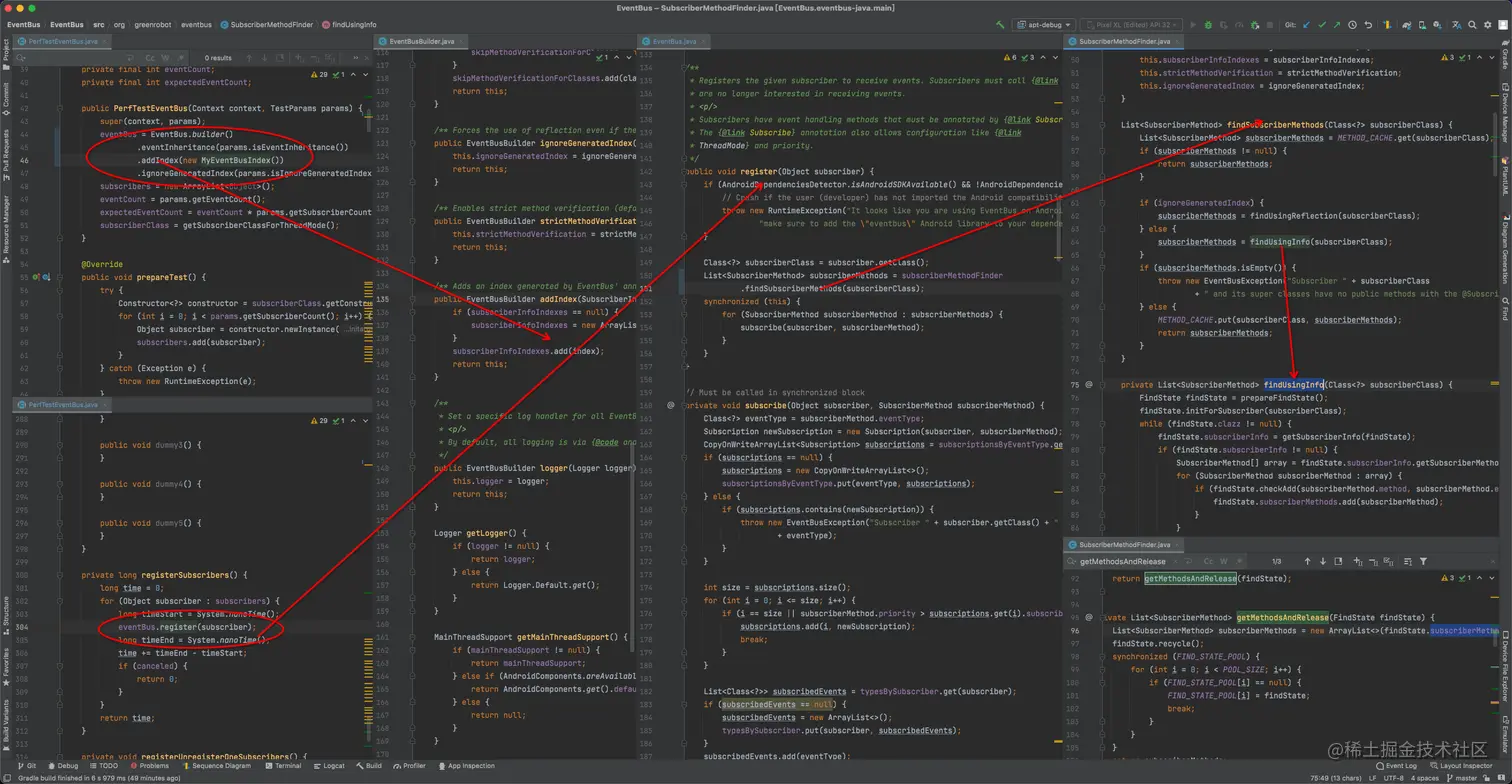
Task: Click the Git Rollback undo icon
Action: 1368,25
